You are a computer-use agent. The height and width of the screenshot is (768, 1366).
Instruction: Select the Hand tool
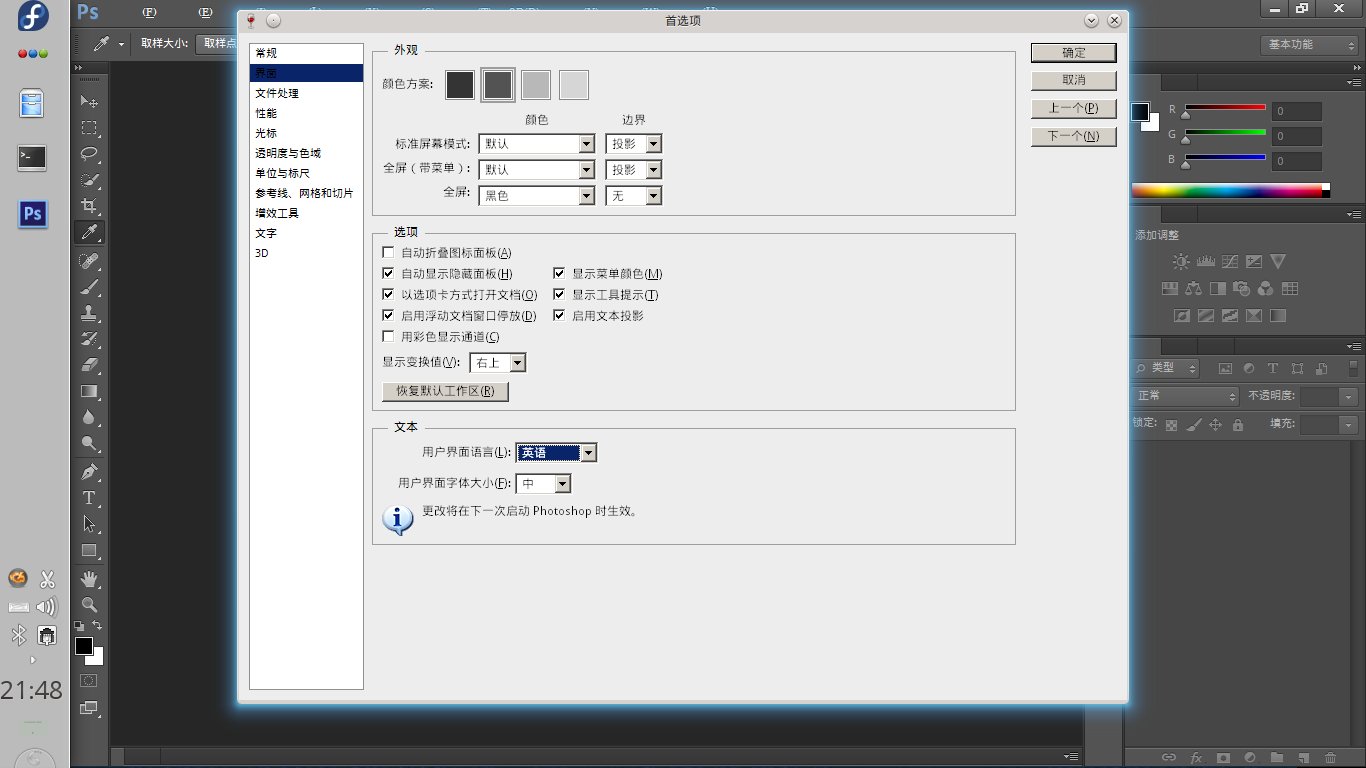pos(89,578)
